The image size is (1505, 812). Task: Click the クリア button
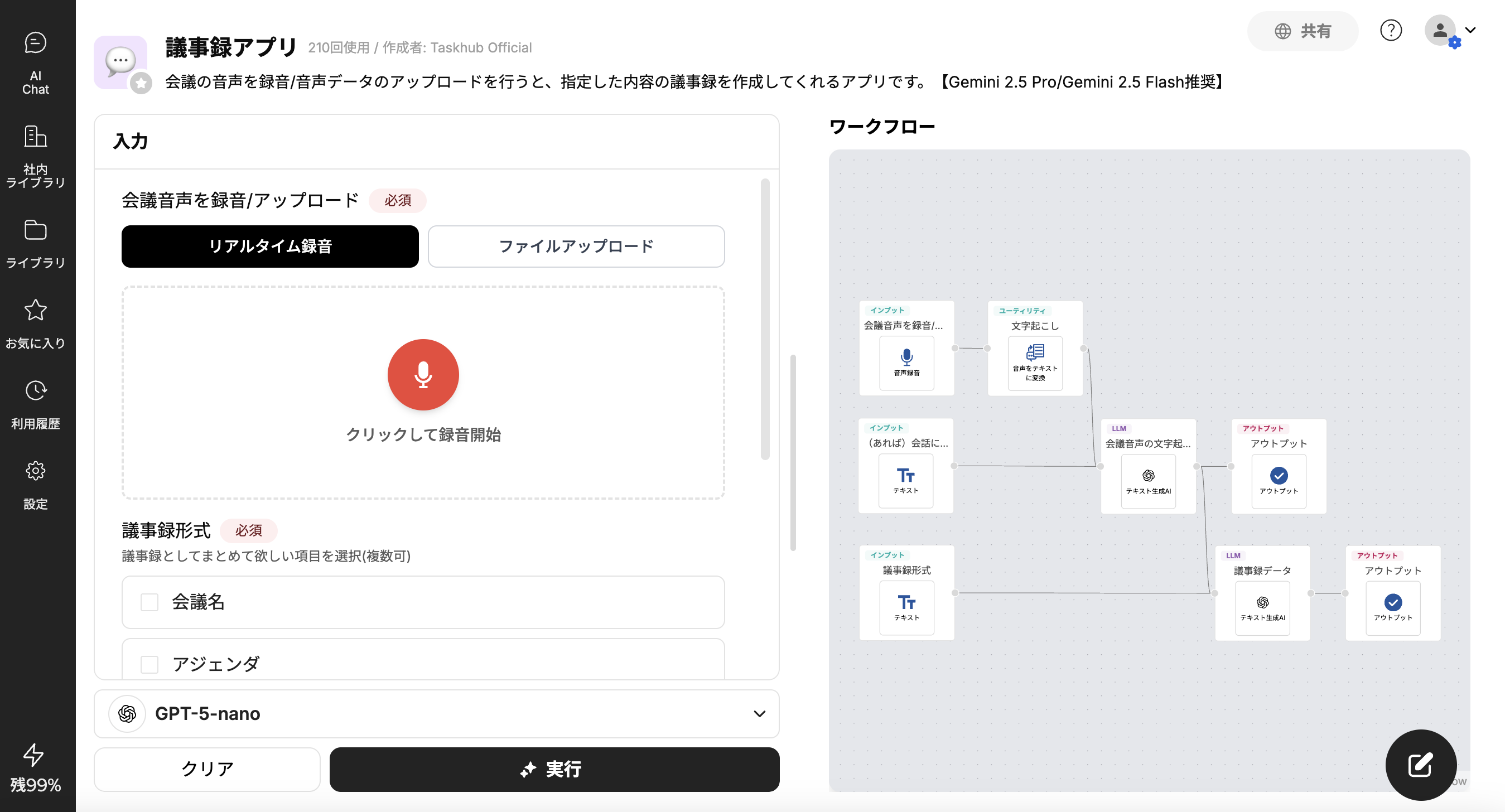pos(207,768)
